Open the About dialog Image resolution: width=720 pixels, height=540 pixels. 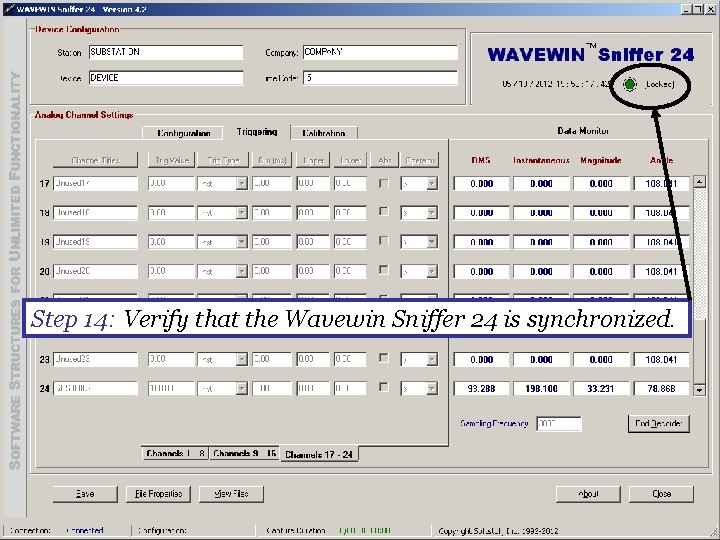(588, 494)
